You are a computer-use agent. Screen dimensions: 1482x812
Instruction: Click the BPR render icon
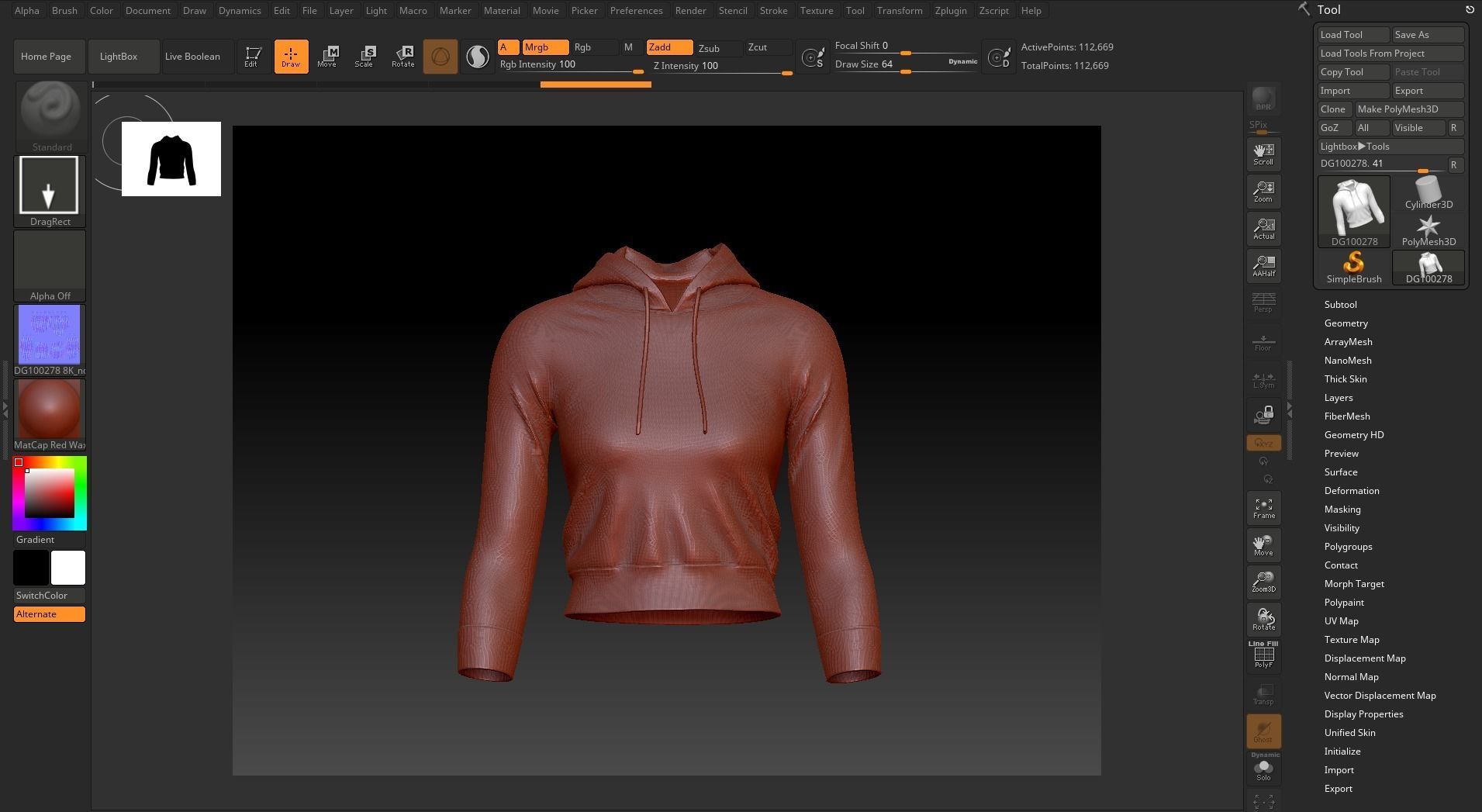point(1263,99)
